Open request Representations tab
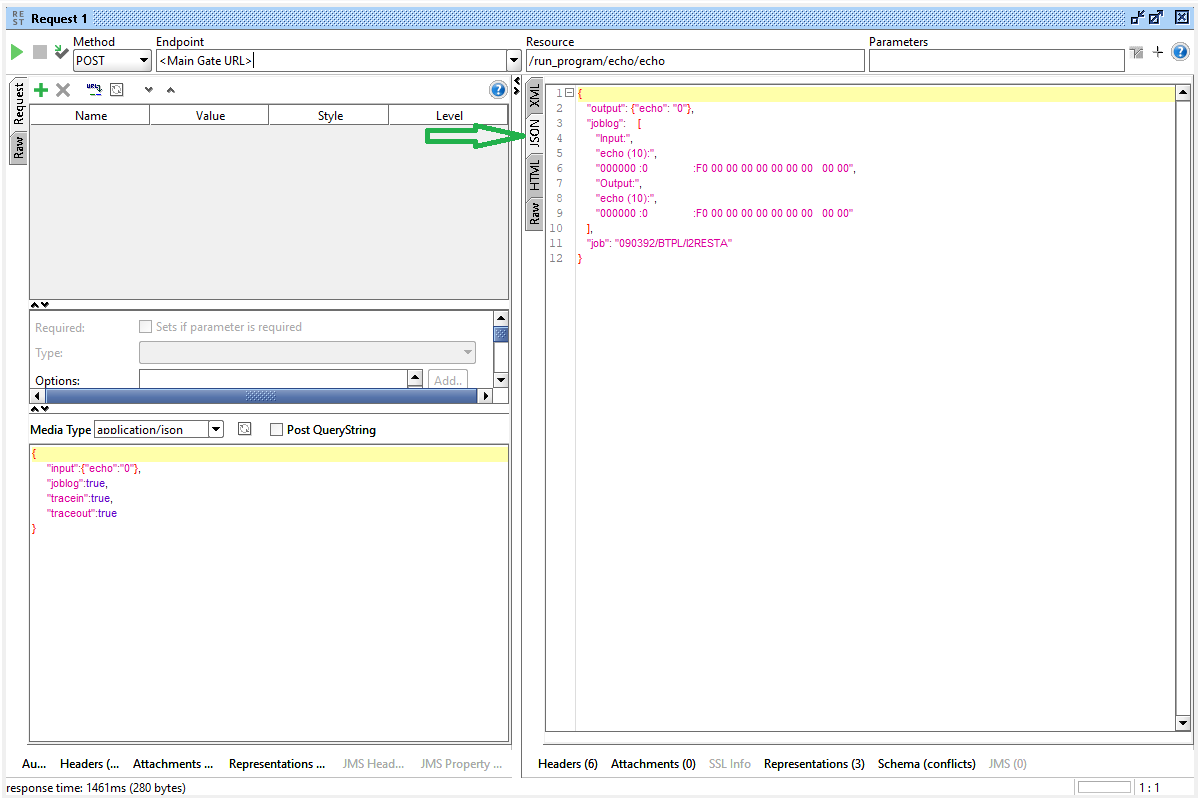Screen dimensions: 1198x800 [x=277, y=763]
